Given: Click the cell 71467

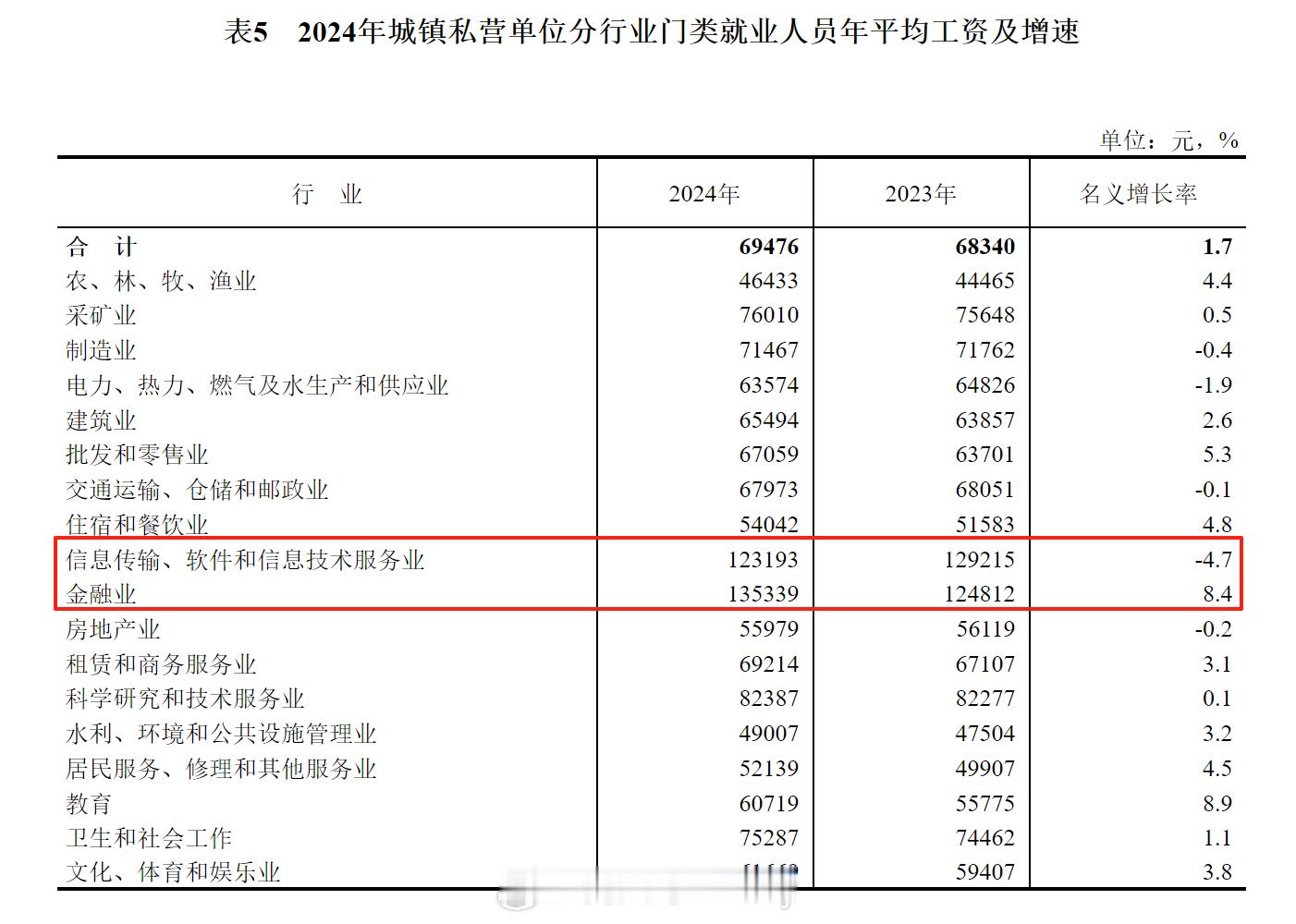Looking at the screenshot, I should point(769,350).
